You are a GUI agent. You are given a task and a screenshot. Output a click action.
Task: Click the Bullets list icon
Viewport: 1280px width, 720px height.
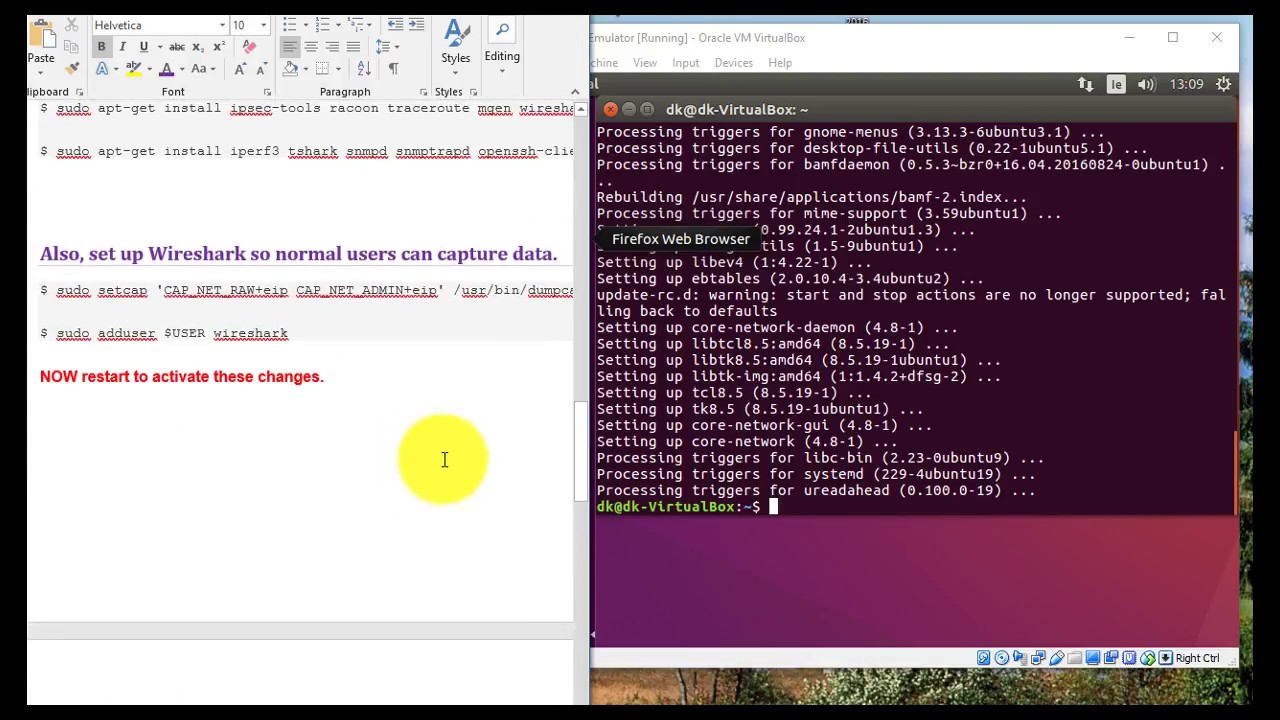pos(289,25)
